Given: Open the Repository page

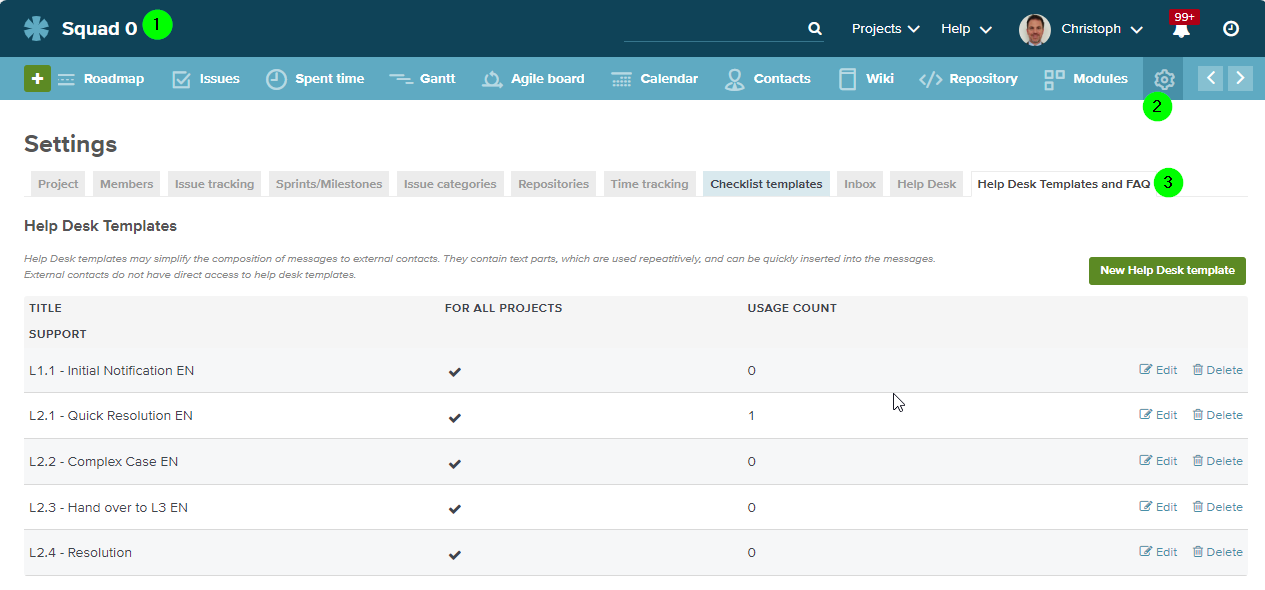Looking at the screenshot, I should click(968, 79).
